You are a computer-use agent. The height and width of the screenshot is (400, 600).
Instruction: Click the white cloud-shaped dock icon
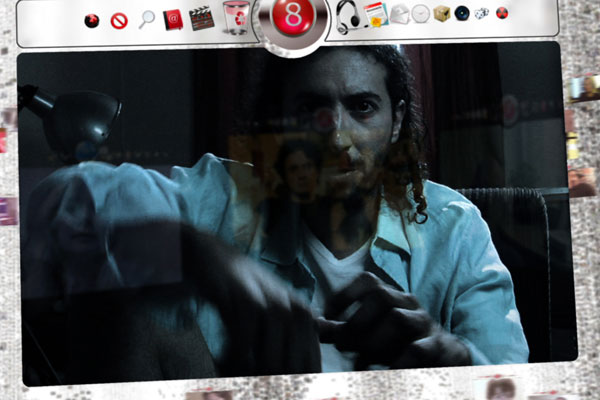tap(400, 14)
